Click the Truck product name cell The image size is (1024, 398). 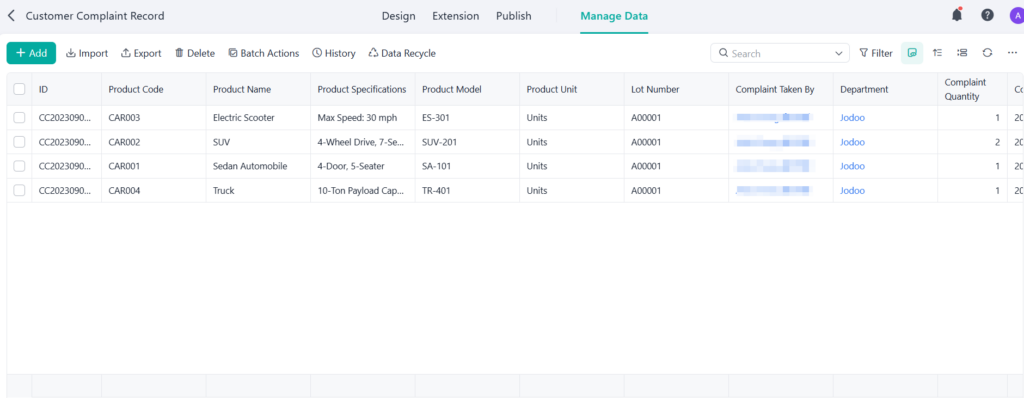pos(258,191)
